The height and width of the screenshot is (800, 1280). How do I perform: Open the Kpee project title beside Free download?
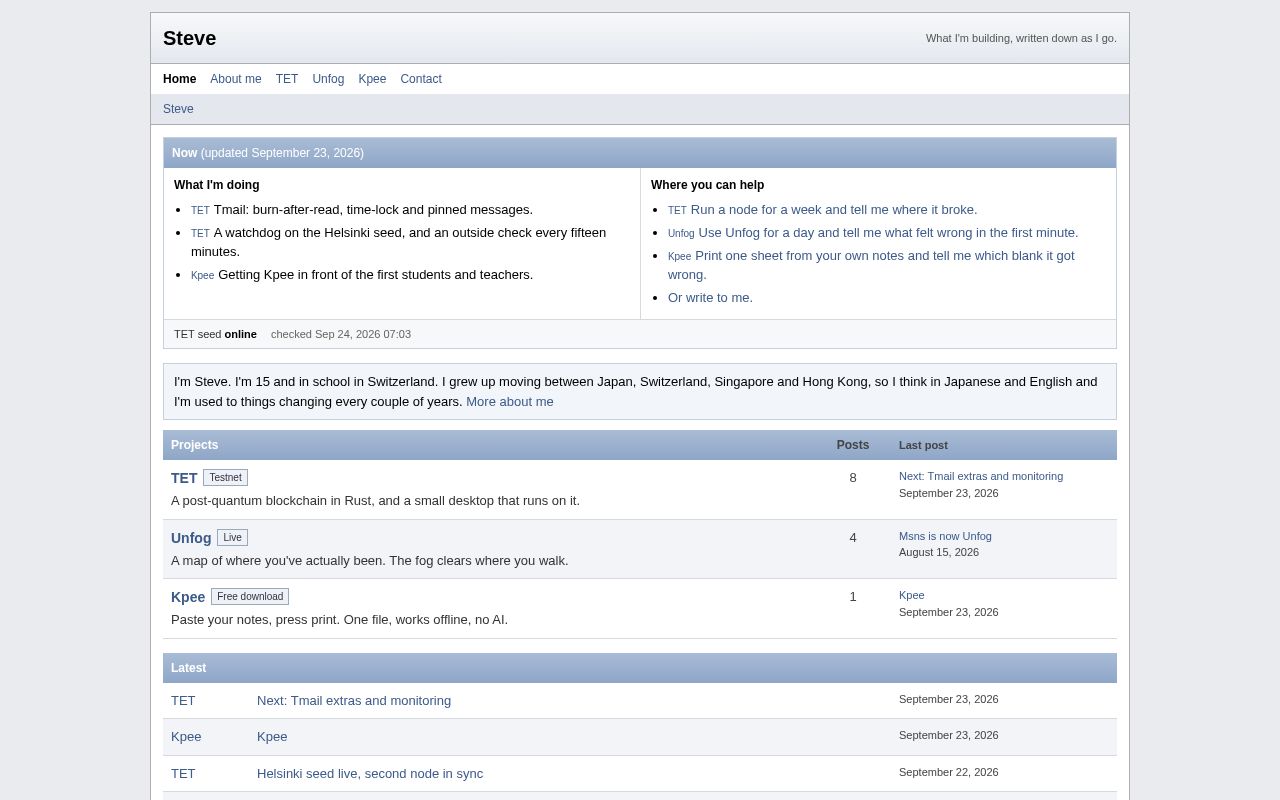(x=188, y=597)
